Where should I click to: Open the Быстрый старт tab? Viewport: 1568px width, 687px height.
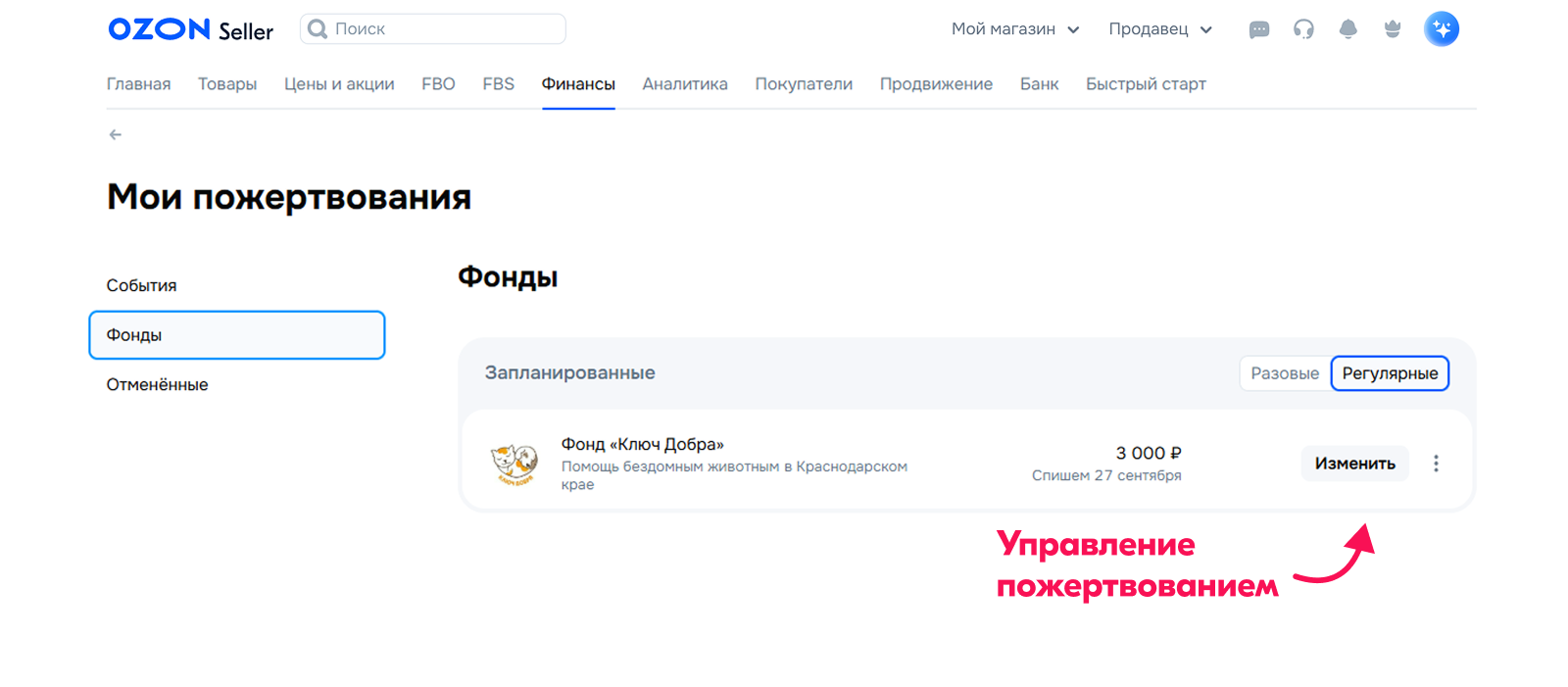tap(1146, 84)
